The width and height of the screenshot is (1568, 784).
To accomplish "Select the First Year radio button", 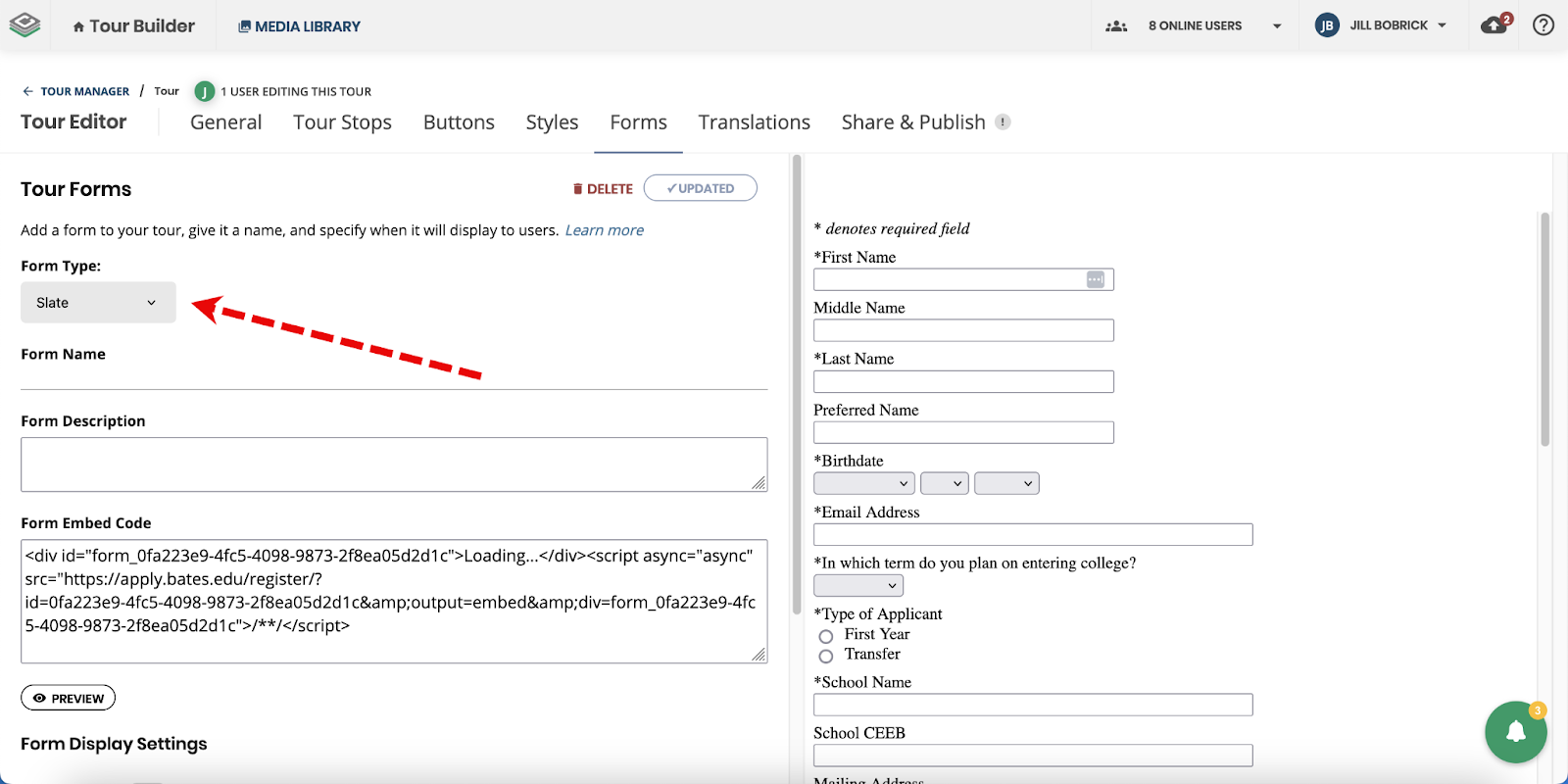I will pos(826,636).
